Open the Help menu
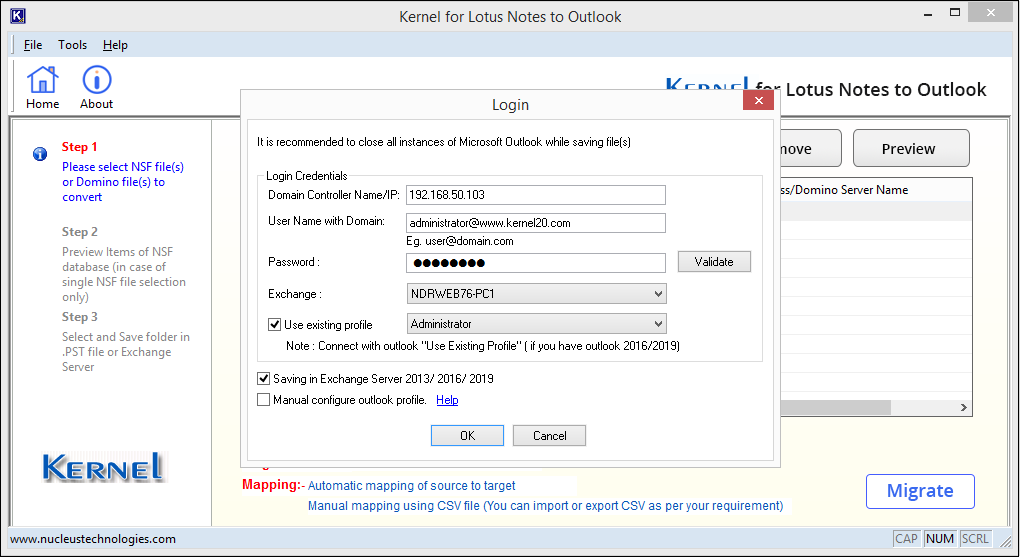 (115, 45)
